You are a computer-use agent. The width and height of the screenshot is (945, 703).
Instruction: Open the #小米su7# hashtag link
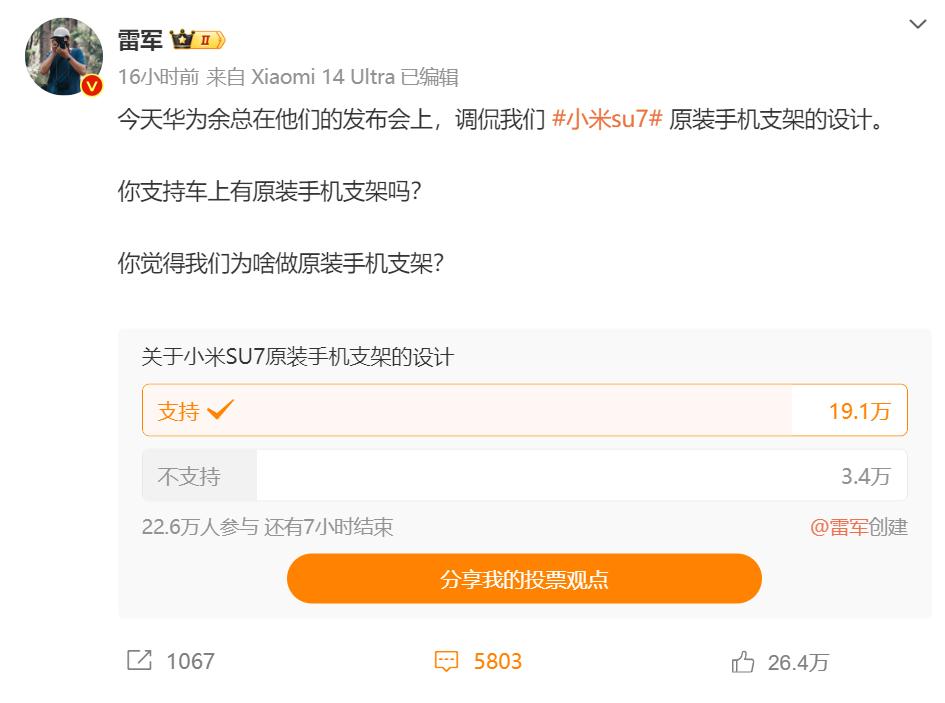pos(607,122)
